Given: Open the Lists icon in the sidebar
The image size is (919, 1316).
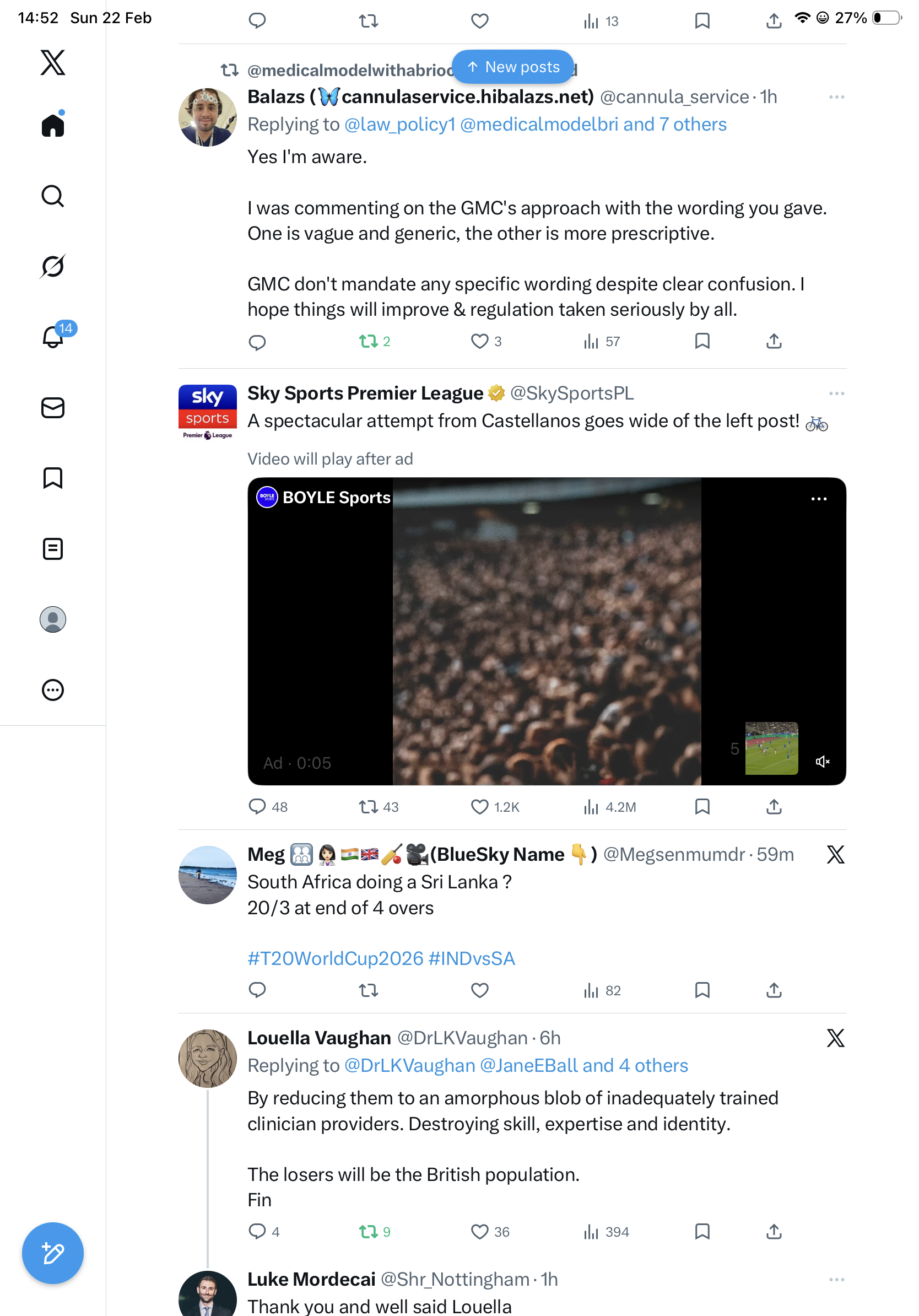Looking at the screenshot, I should pos(53,548).
